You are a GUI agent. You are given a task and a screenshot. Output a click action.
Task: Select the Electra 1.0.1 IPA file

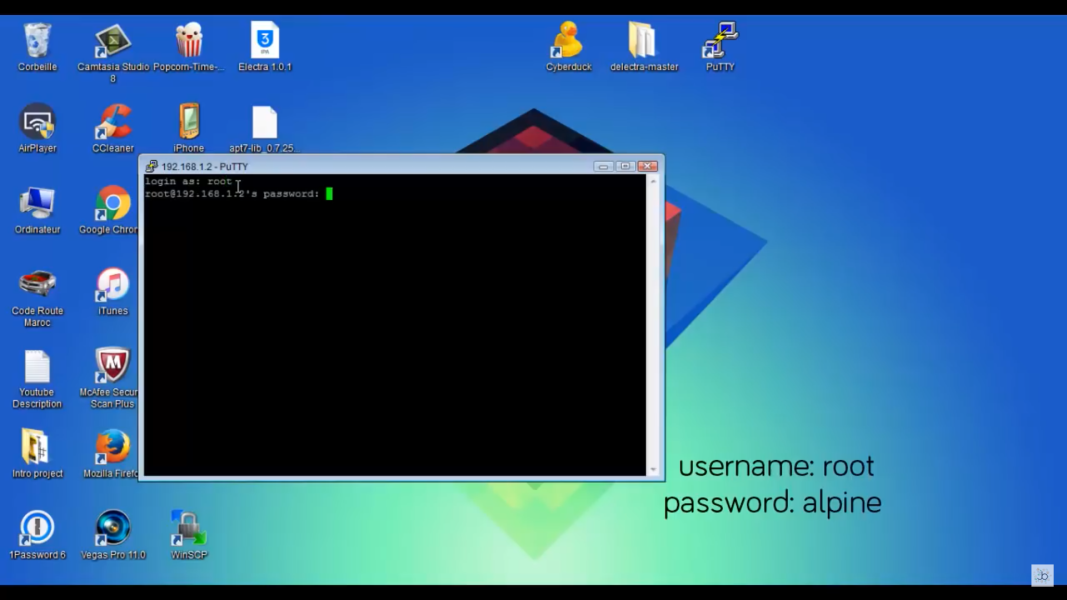pos(265,42)
